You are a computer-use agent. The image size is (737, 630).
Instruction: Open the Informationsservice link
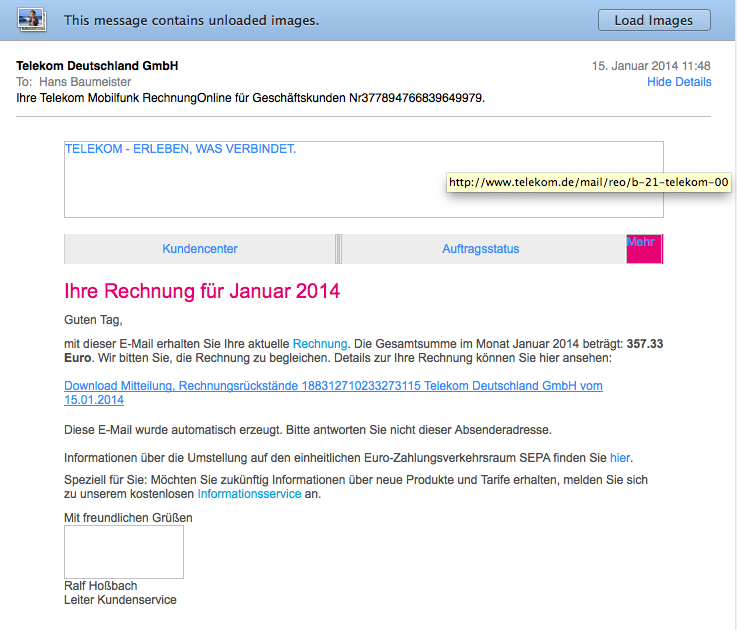(249, 494)
